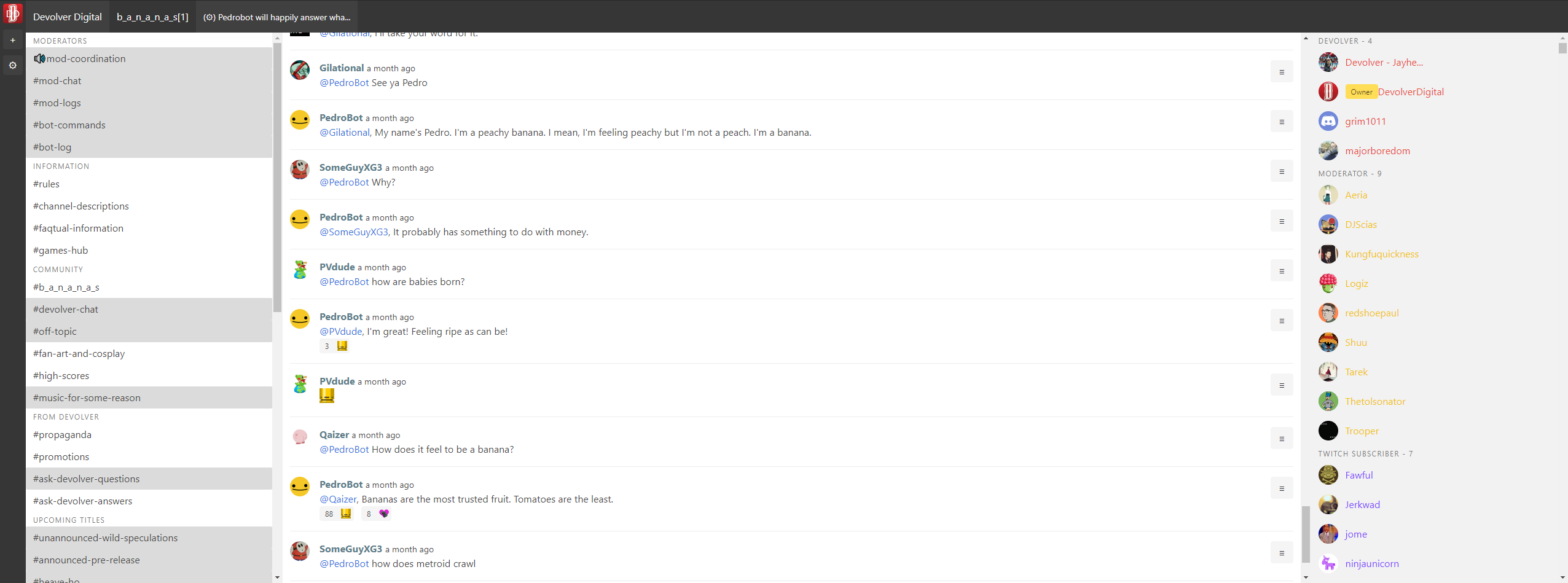Click chat message area scrollbar thumb
Image resolution: width=1568 pixels, height=583 pixels.
[x=1306, y=534]
